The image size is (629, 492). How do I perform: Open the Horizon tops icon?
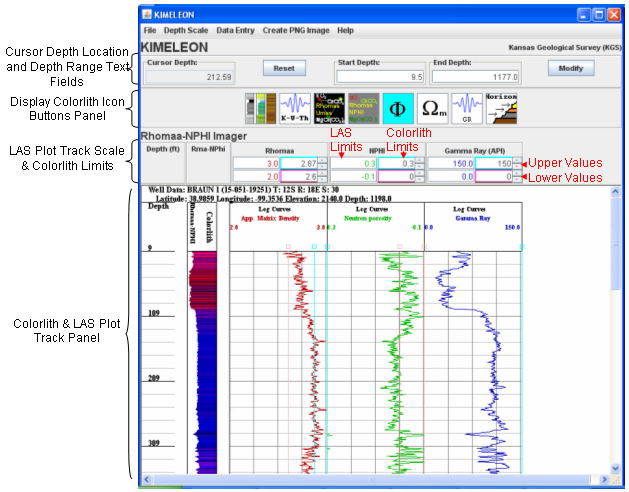click(x=501, y=108)
